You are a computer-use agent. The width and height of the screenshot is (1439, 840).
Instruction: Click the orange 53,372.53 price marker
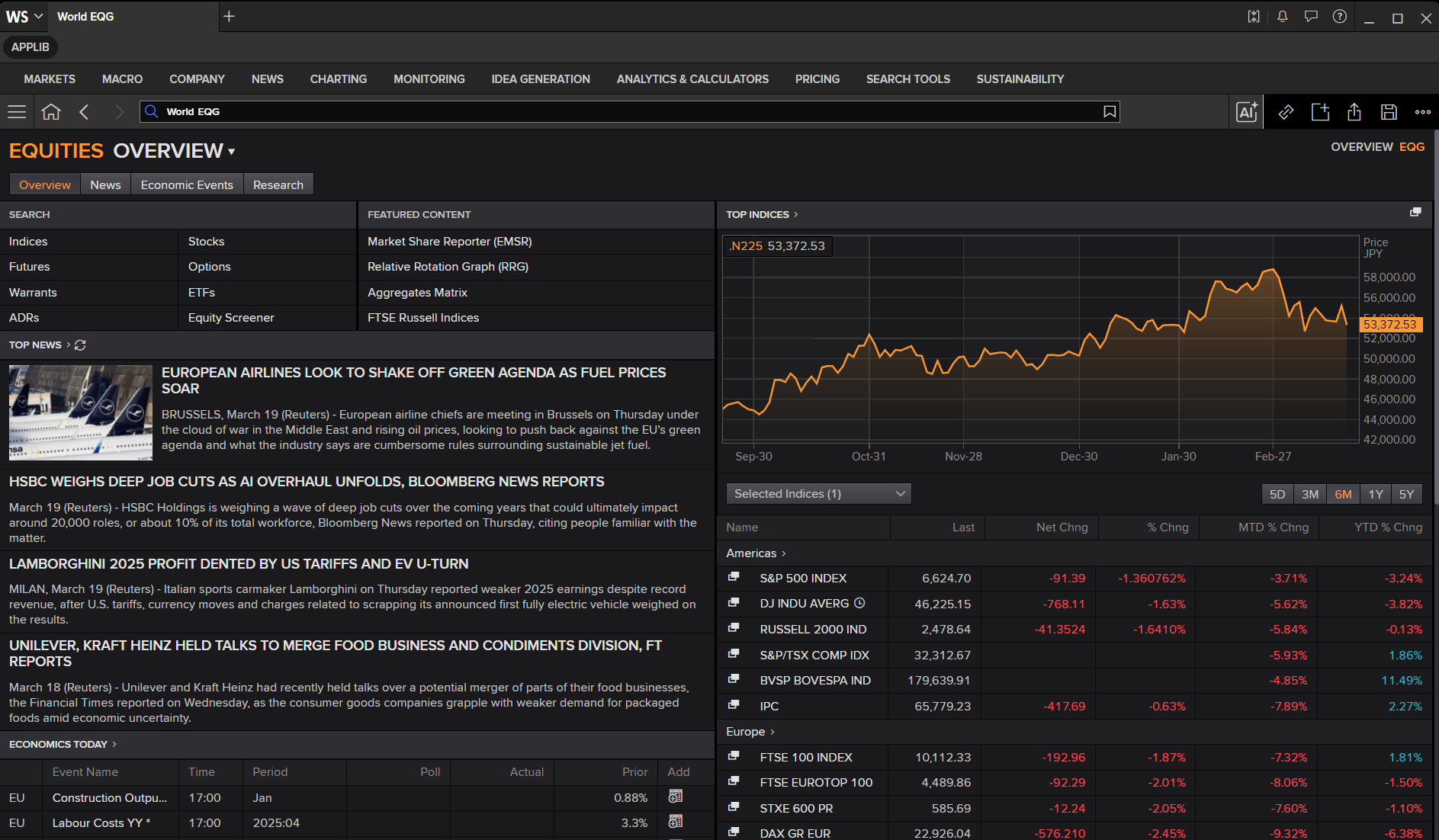[x=1390, y=325]
